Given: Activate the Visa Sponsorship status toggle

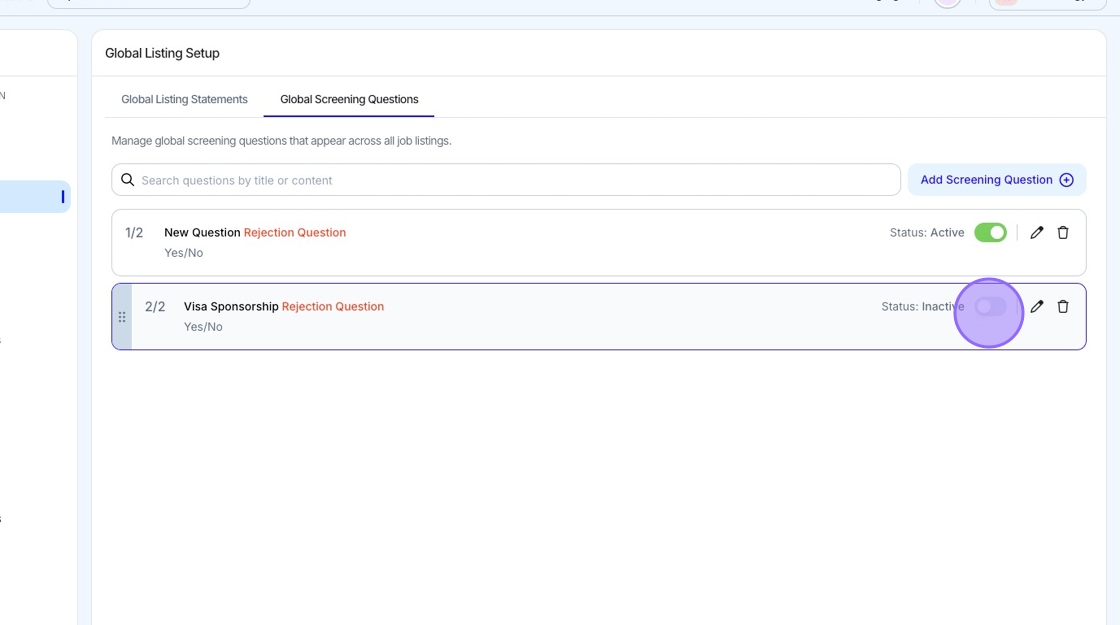Looking at the screenshot, I should pyautogui.click(x=990, y=306).
